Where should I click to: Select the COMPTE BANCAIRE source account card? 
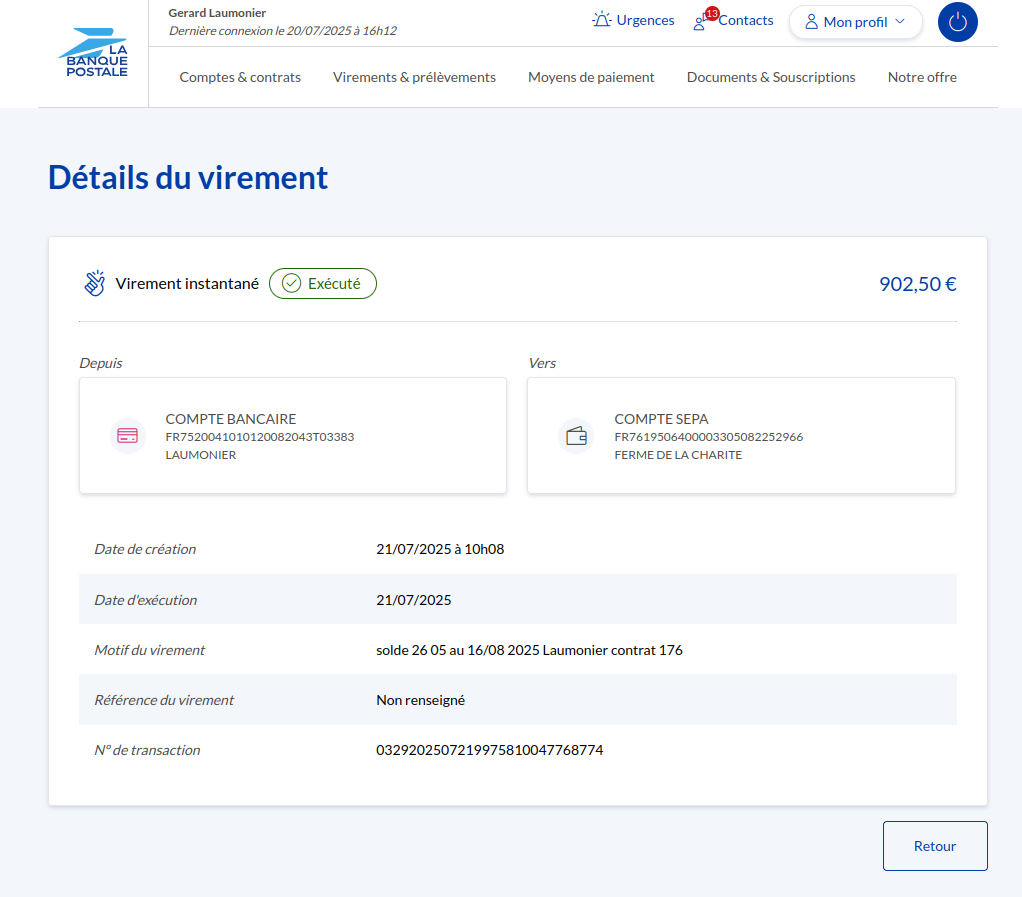[x=293, y=436]
